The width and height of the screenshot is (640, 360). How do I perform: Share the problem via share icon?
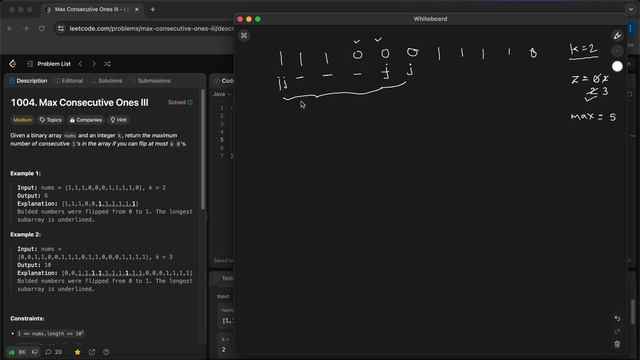[92, 352]
